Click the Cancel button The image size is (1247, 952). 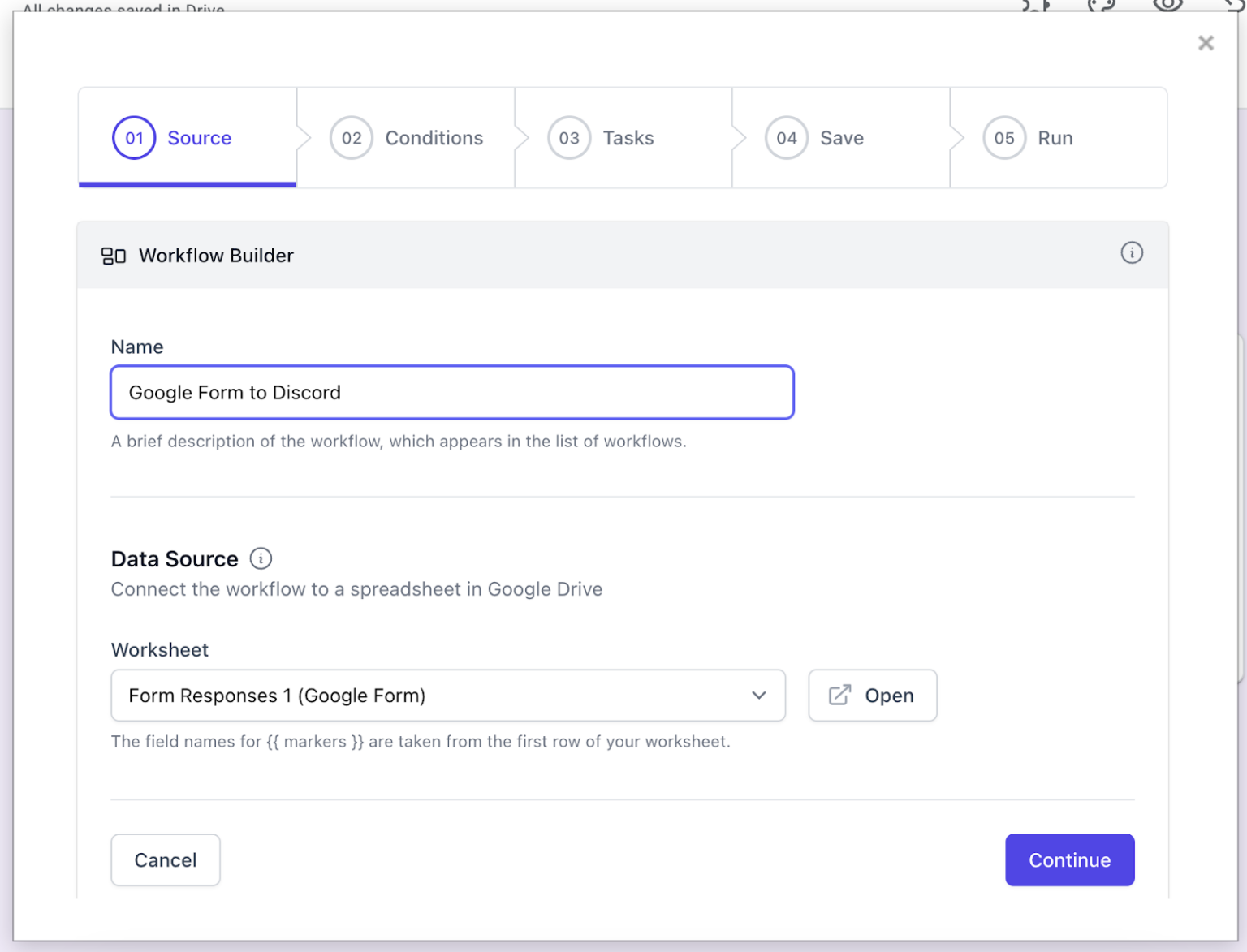[165, 859]
